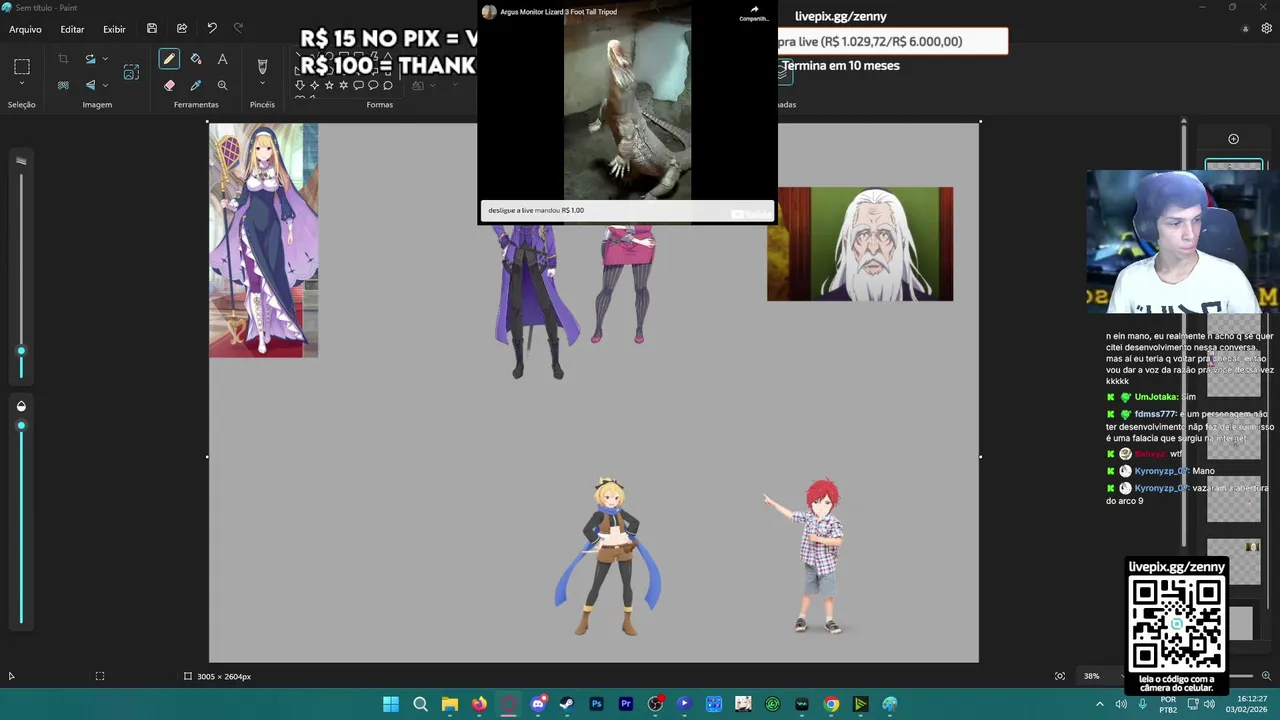Open Photoshop from taskbar
This screenshot has width=1280, height=720.
click(x=596, y=704)
